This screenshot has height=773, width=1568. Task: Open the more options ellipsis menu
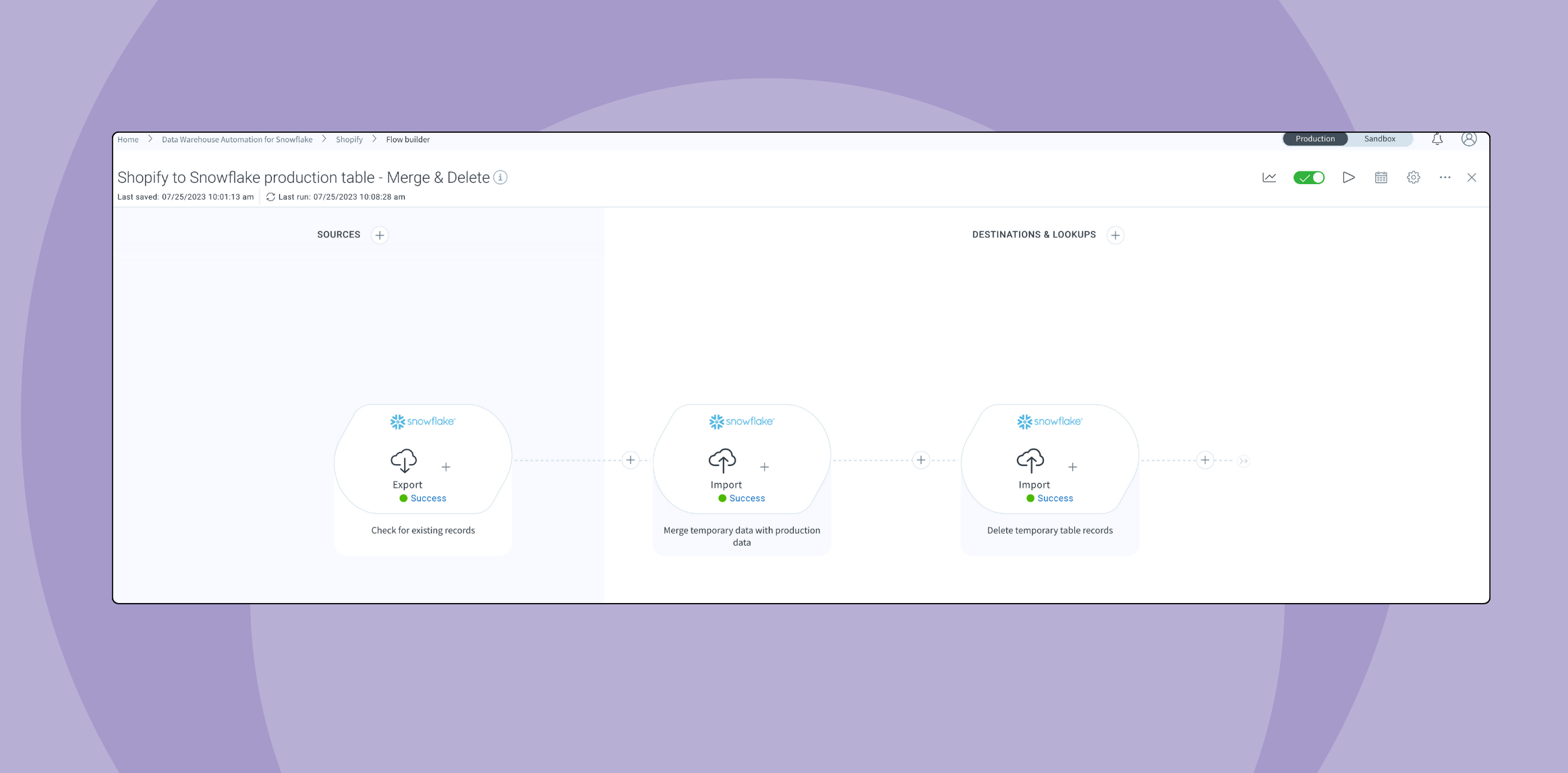(1445, 177)
